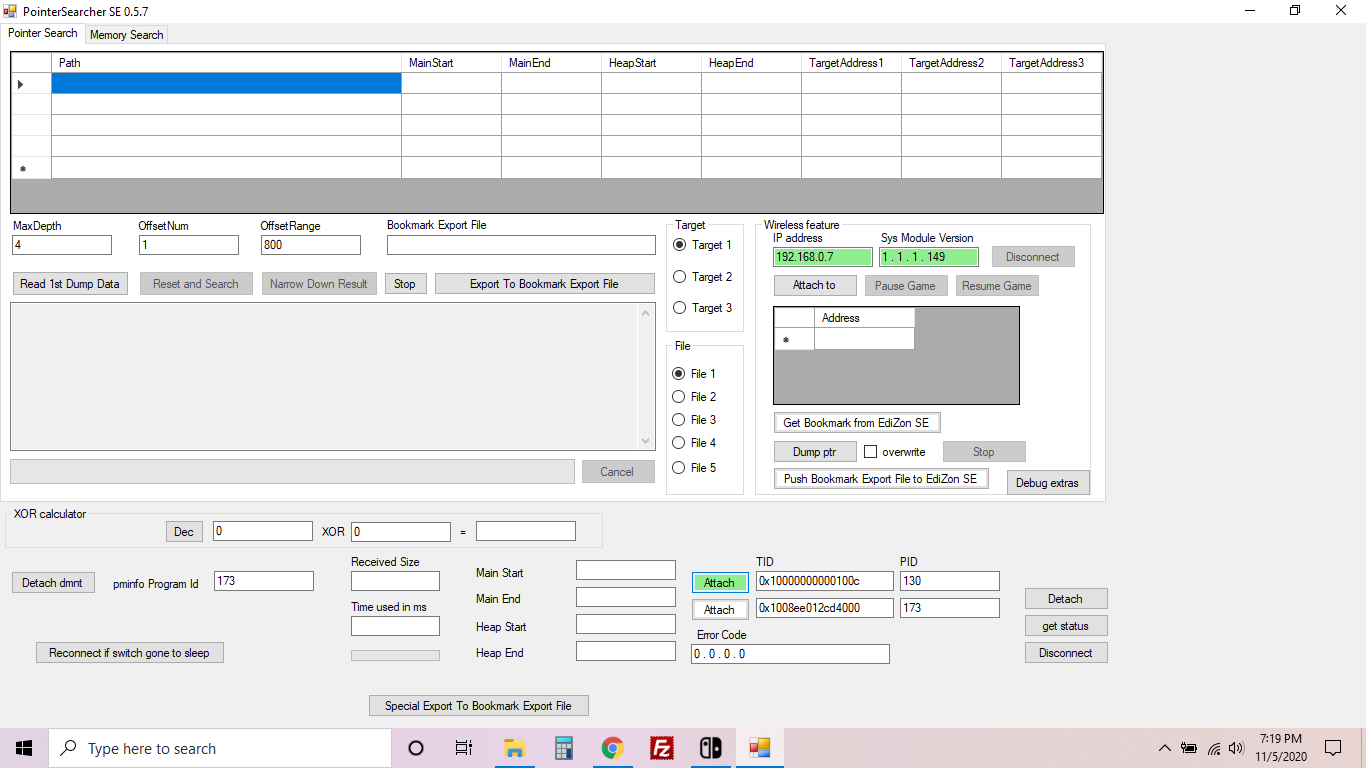Select the Target 3 radio button

tap(680, 308)
